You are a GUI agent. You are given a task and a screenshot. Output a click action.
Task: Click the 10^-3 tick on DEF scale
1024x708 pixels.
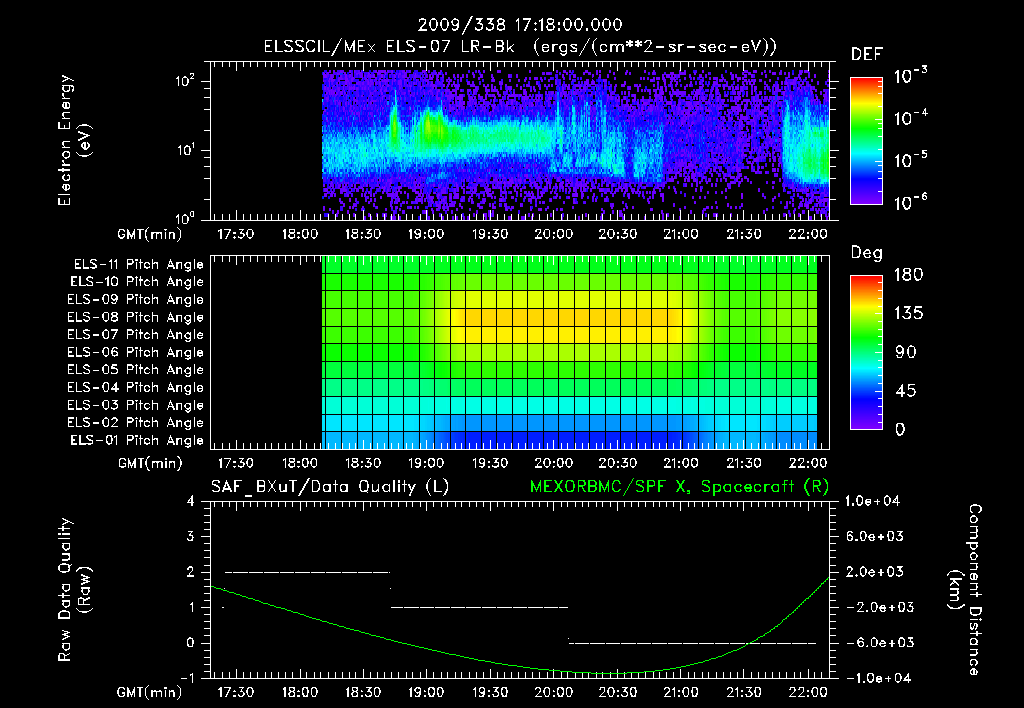pos(911,76)
